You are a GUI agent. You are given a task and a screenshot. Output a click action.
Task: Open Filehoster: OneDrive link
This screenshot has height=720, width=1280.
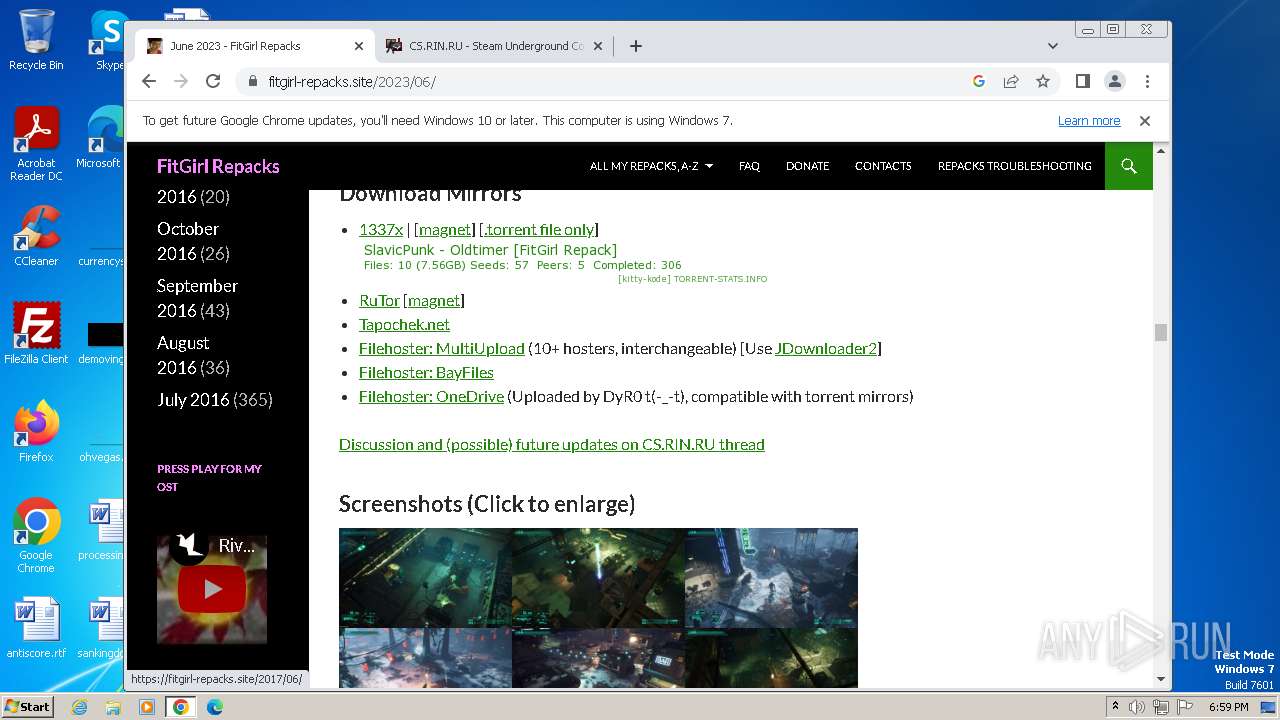(x=431, y=396)
